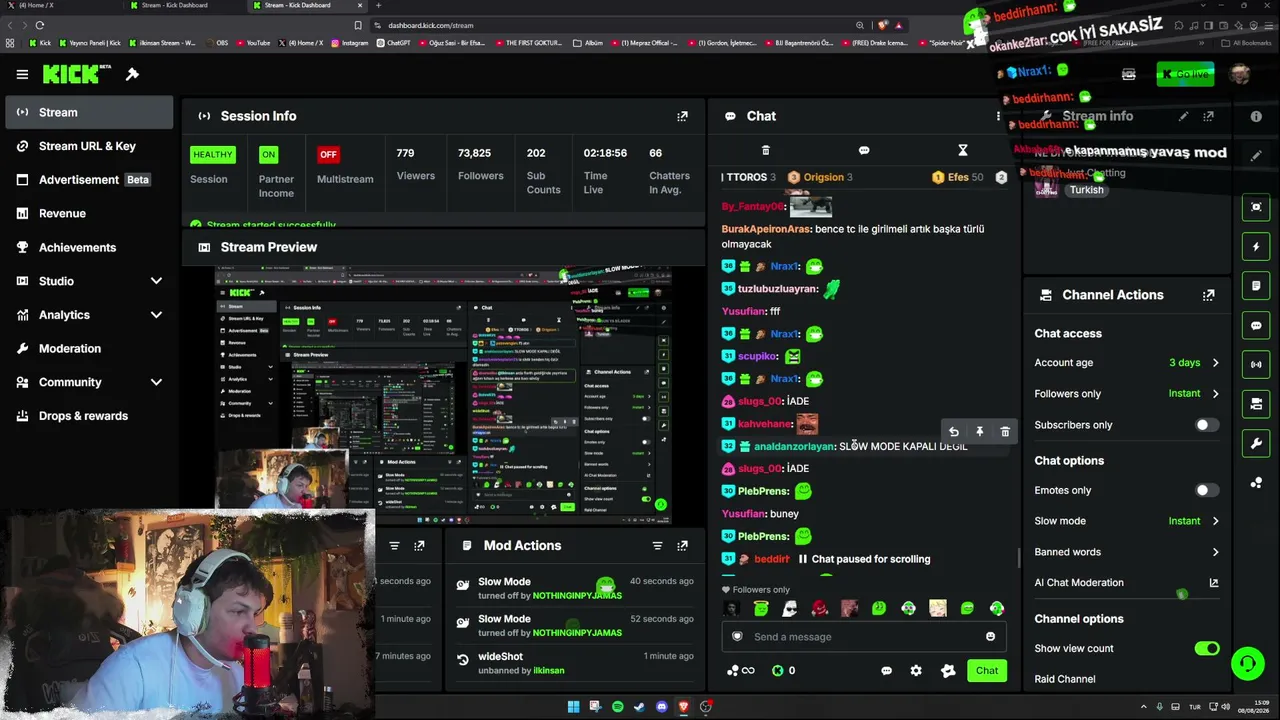The height and width of the screenshot is (720, 1280).
Task: Pop out the Stream info panel
Action: pyautogui.click(x=1209, y=116)
